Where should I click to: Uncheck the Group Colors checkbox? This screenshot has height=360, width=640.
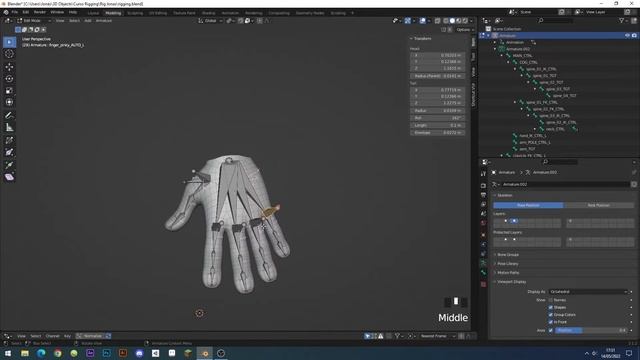(551, 315)
